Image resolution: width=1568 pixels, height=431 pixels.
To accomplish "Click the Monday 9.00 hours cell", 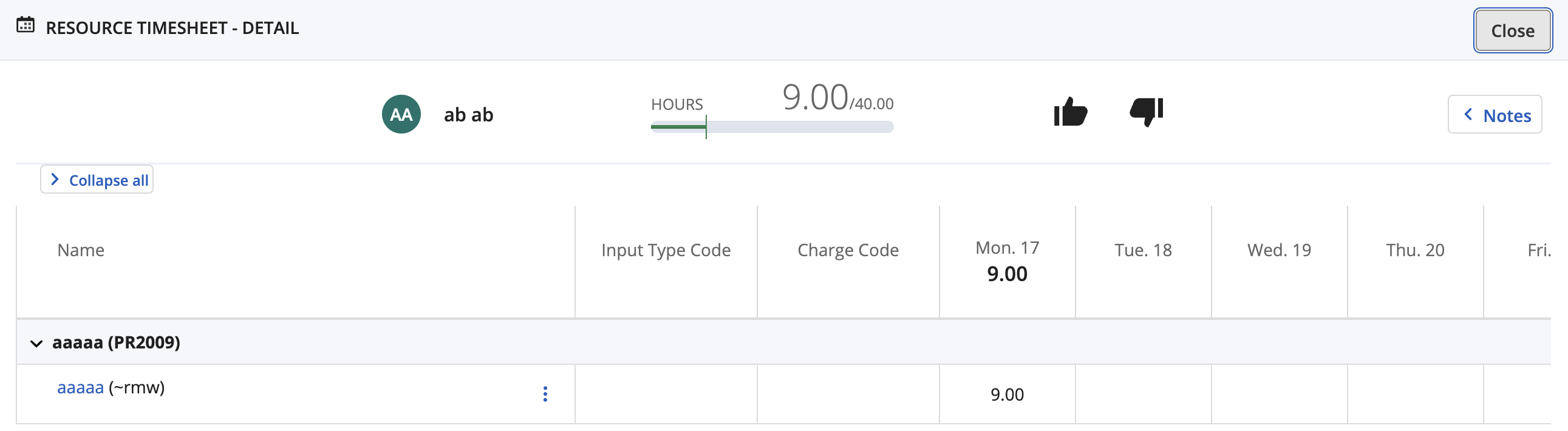I will (x=1007, y=395).
